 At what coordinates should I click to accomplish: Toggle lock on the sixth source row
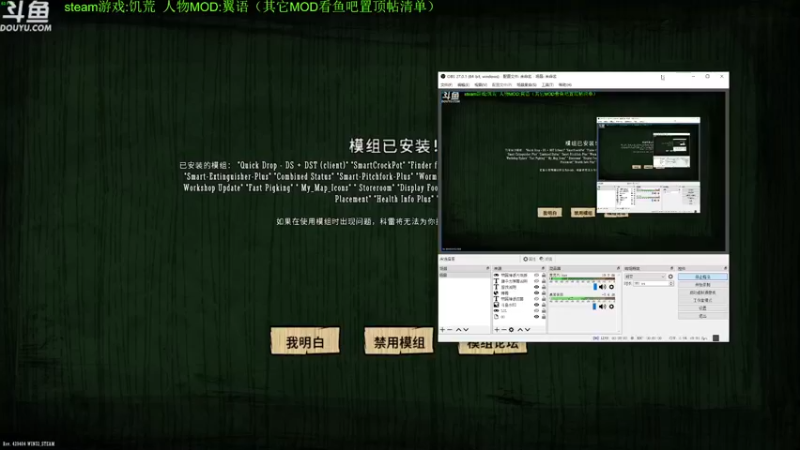coord(543,305)
